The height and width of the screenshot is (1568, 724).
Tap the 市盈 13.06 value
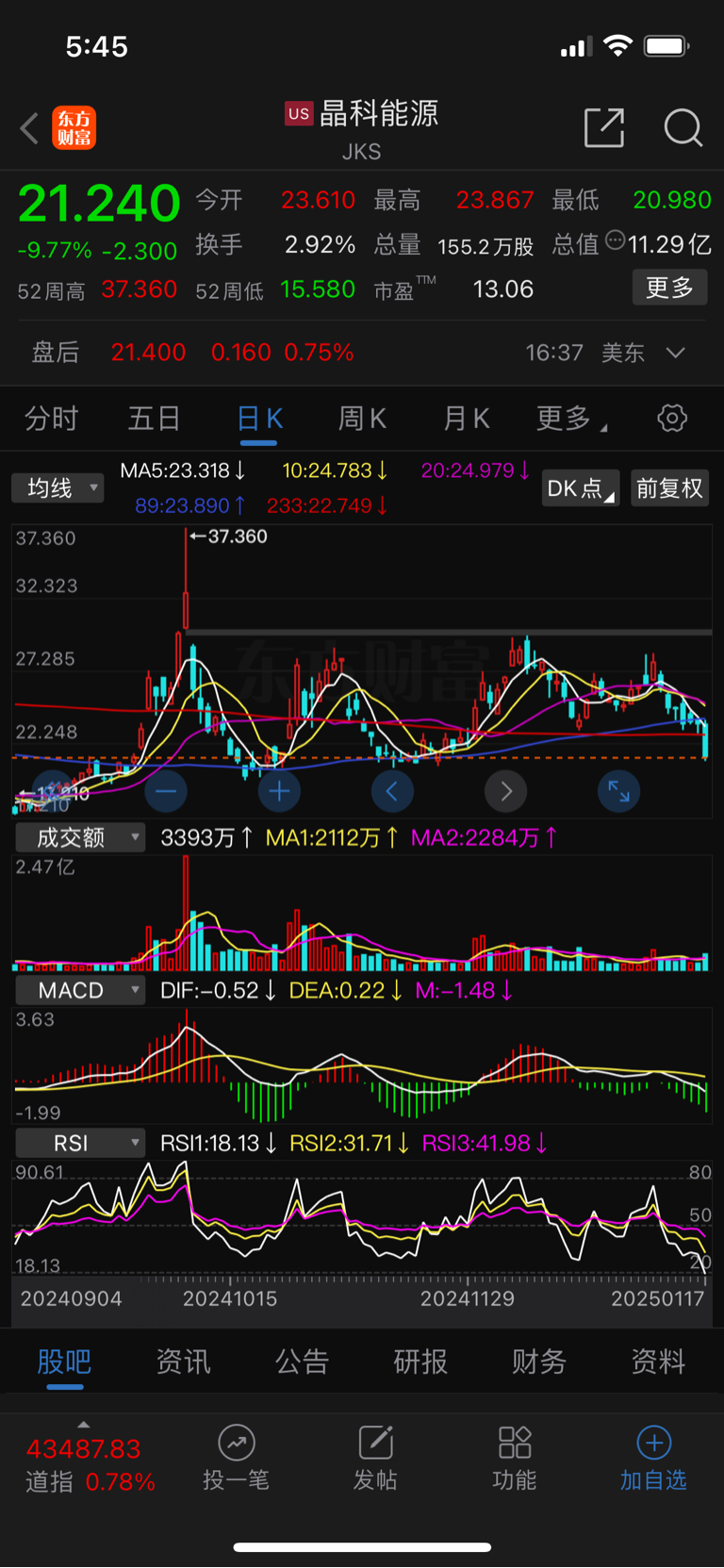pyautogui.click(x=503, y=289)
